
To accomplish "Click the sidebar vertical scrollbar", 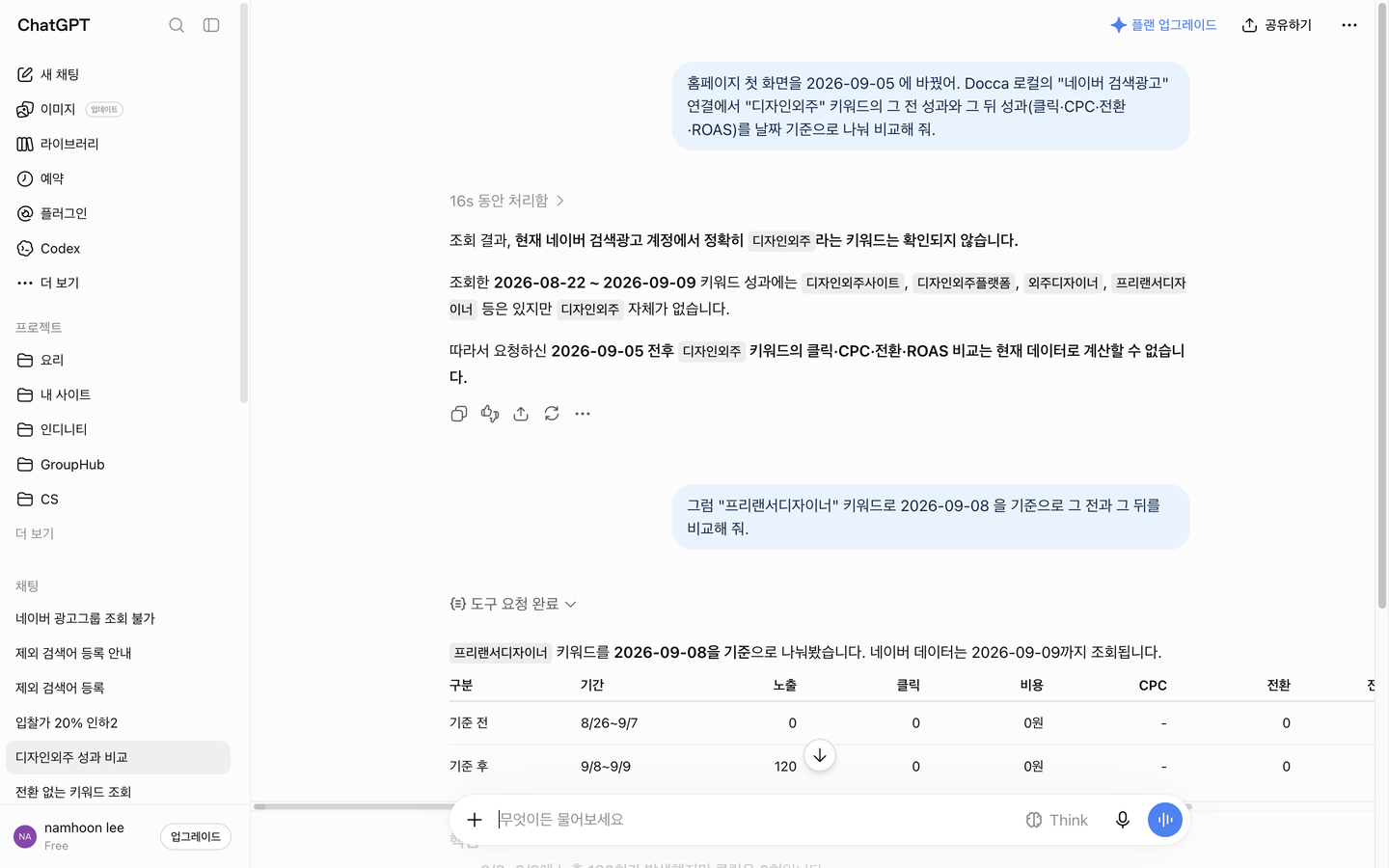I will pos(244,203).
